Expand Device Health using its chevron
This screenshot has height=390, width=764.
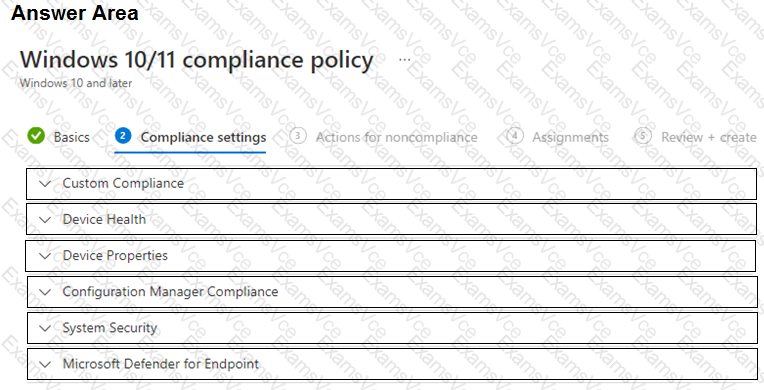[x=45, y=220]
